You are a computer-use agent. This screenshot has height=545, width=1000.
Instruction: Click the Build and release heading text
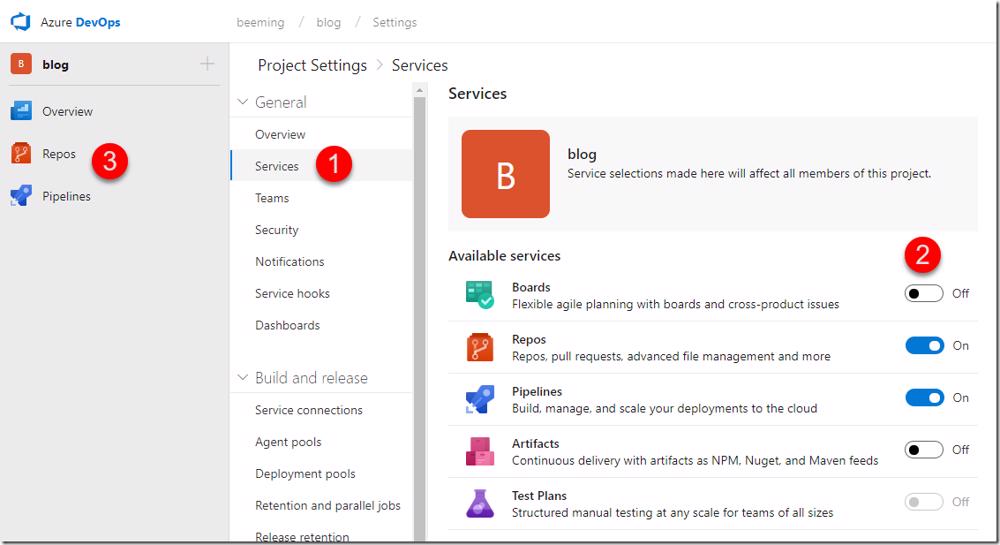click(311, 377)
